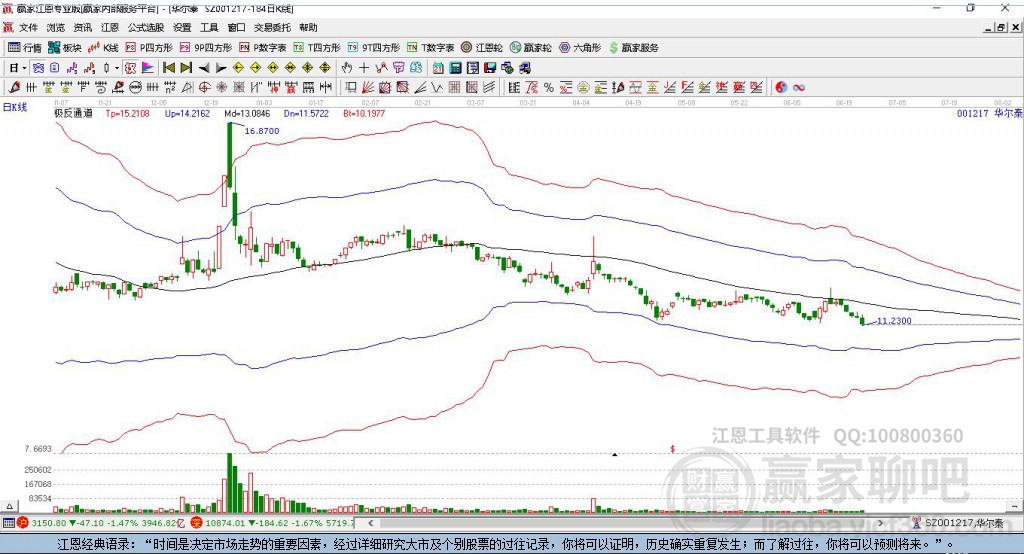Click the 11.2300 low price label
This screenshot has height=554, width=1024.
[x=894, y=321]
